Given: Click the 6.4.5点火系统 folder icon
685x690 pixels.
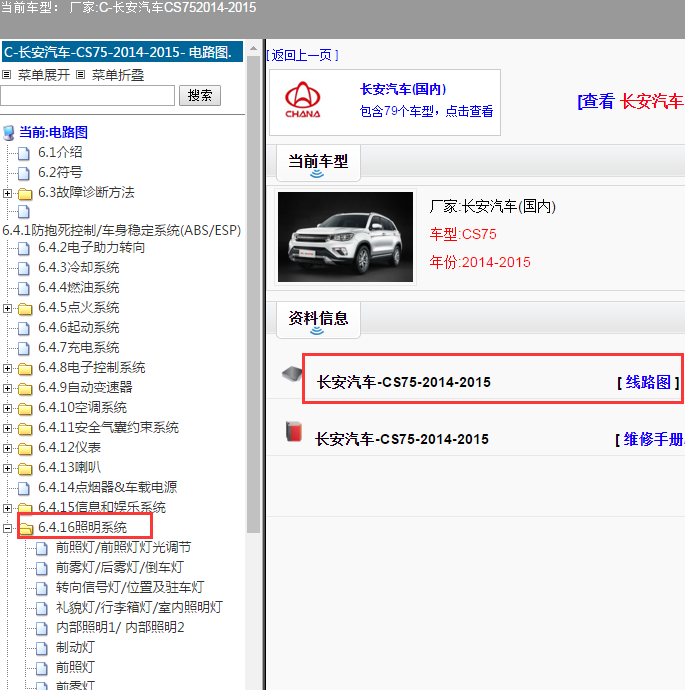Looking at the screenshot, I should click(x=25, y=308).
